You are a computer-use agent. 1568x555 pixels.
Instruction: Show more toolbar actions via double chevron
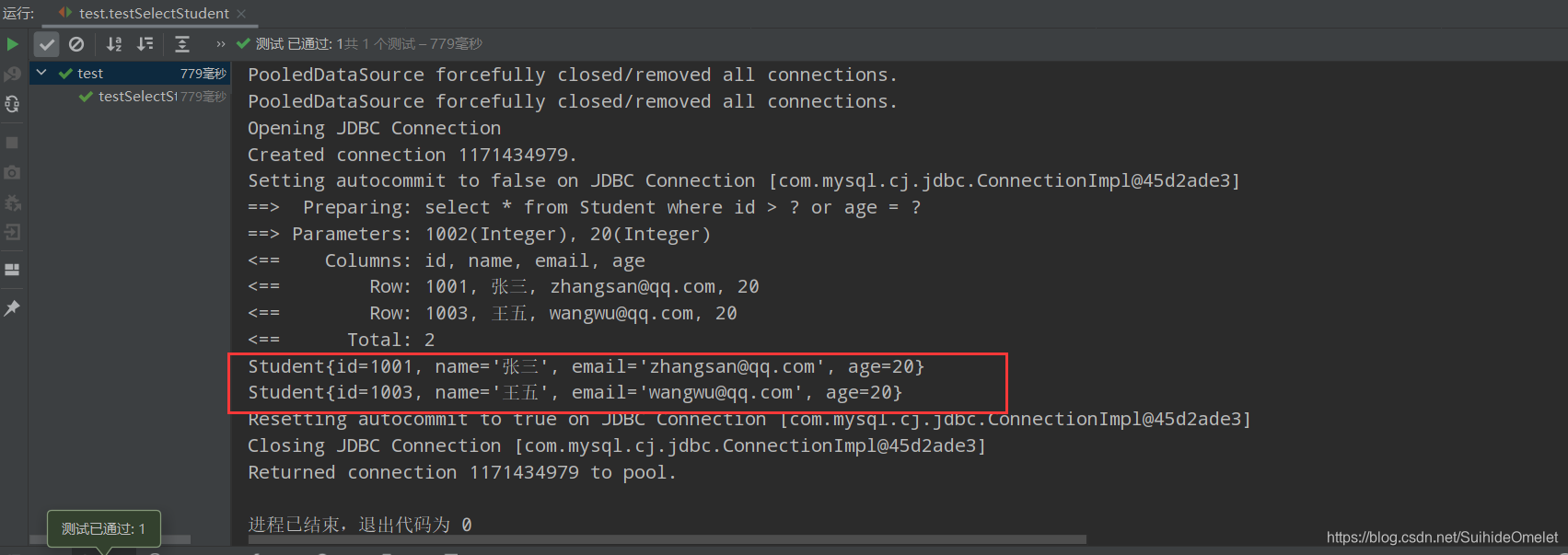pos(221,44)
